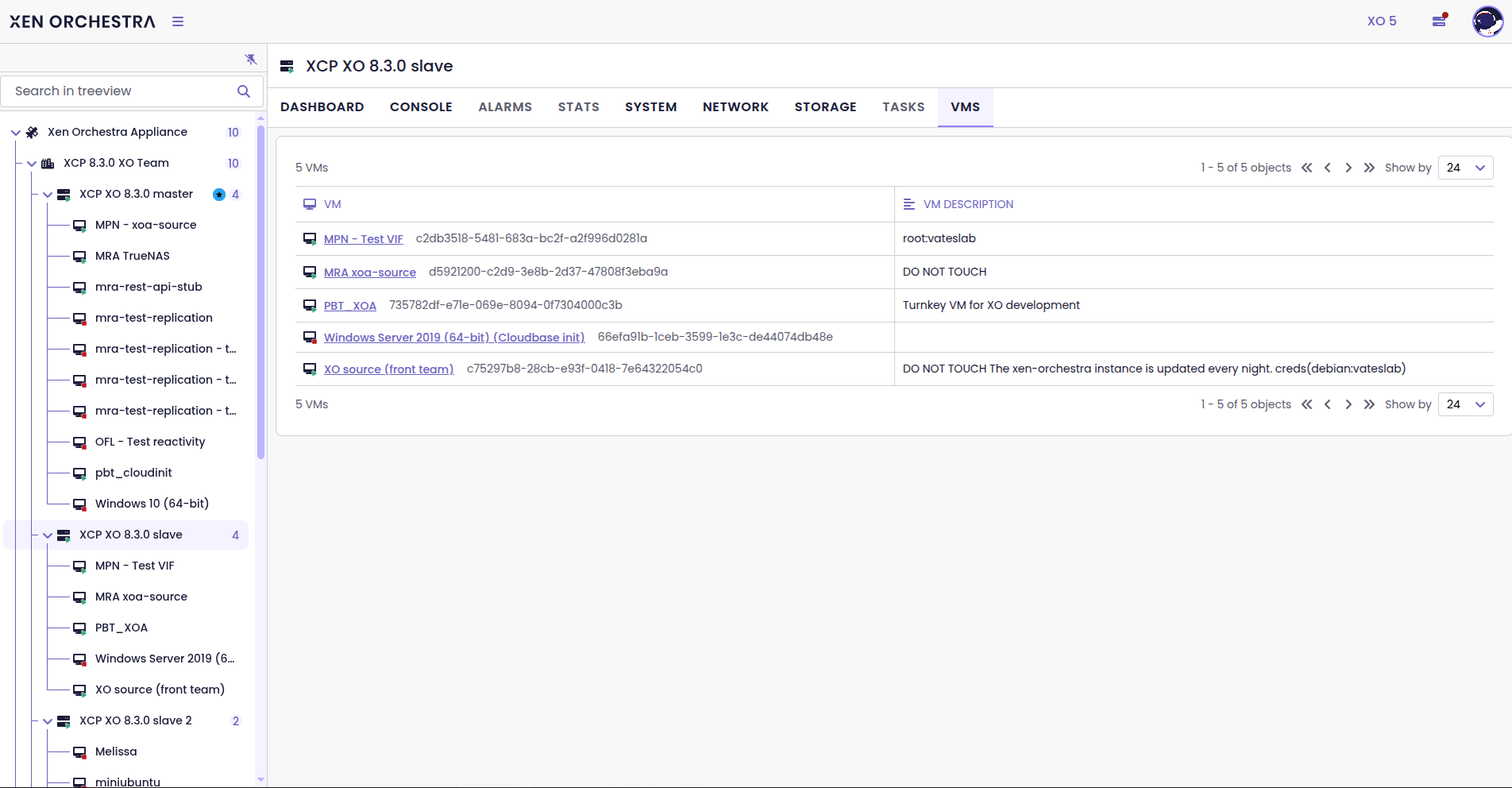Open the XO 5 link

[x=1381, y=21]
